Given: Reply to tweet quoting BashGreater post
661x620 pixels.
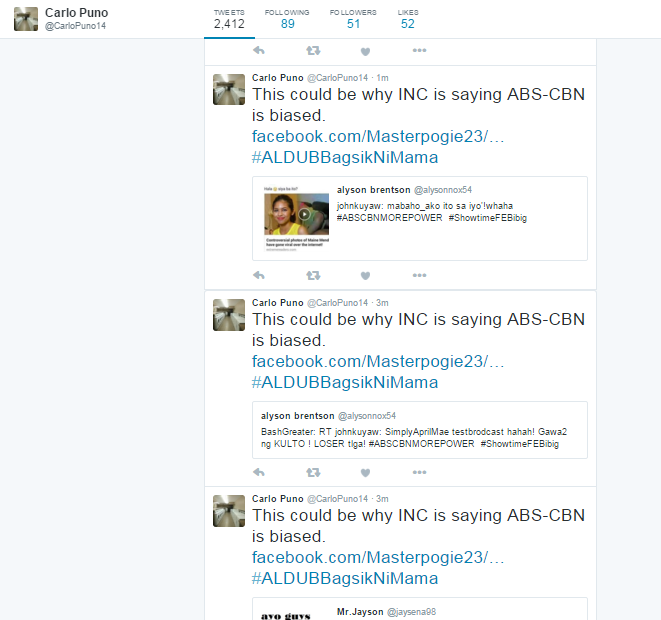Looking at the screenshot, I should tap(259, 472).
